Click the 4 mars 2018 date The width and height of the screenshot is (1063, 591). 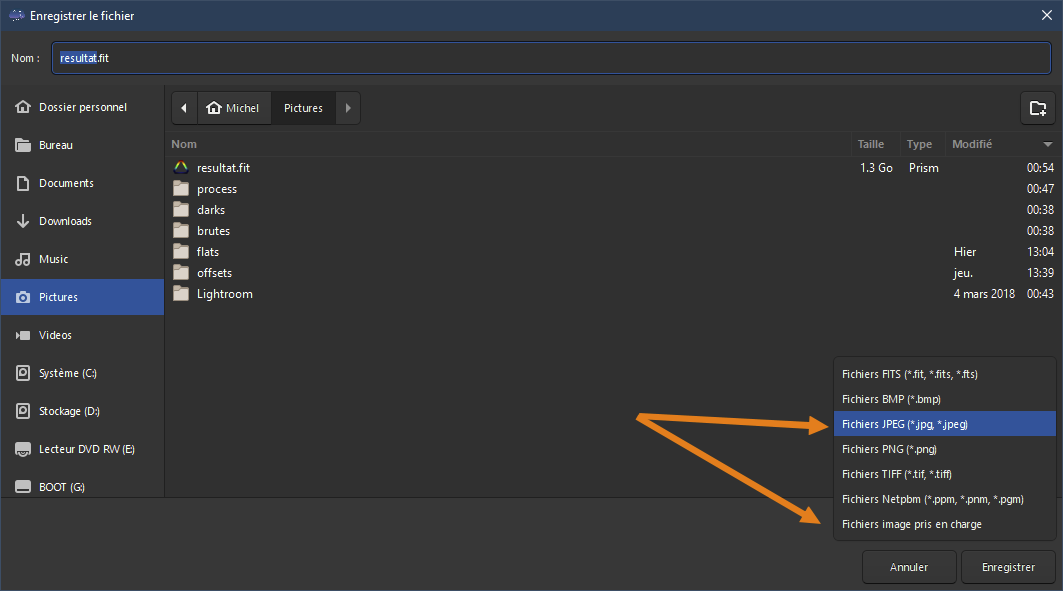point(984,294)
